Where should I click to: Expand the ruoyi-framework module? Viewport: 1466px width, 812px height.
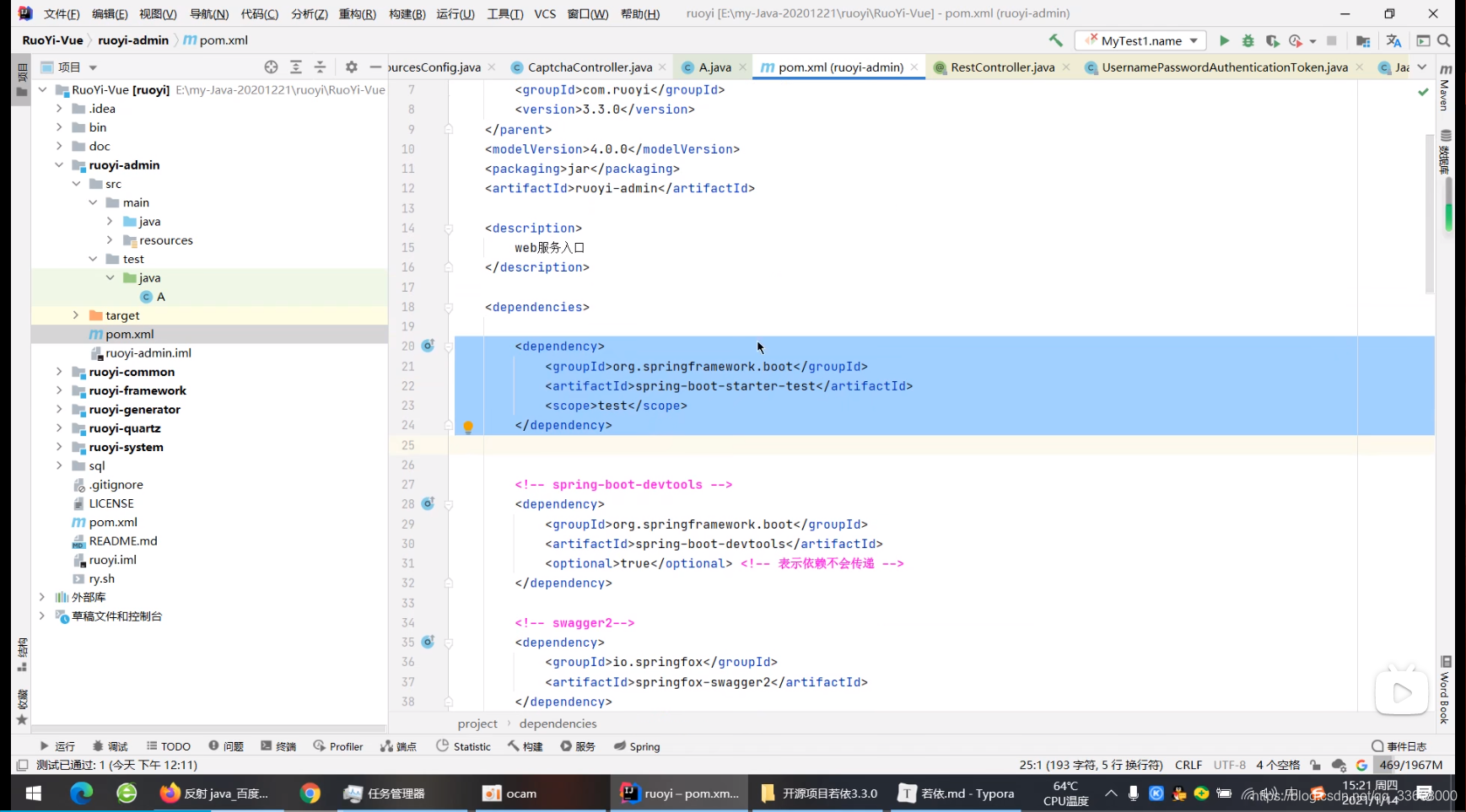[59, 390]
